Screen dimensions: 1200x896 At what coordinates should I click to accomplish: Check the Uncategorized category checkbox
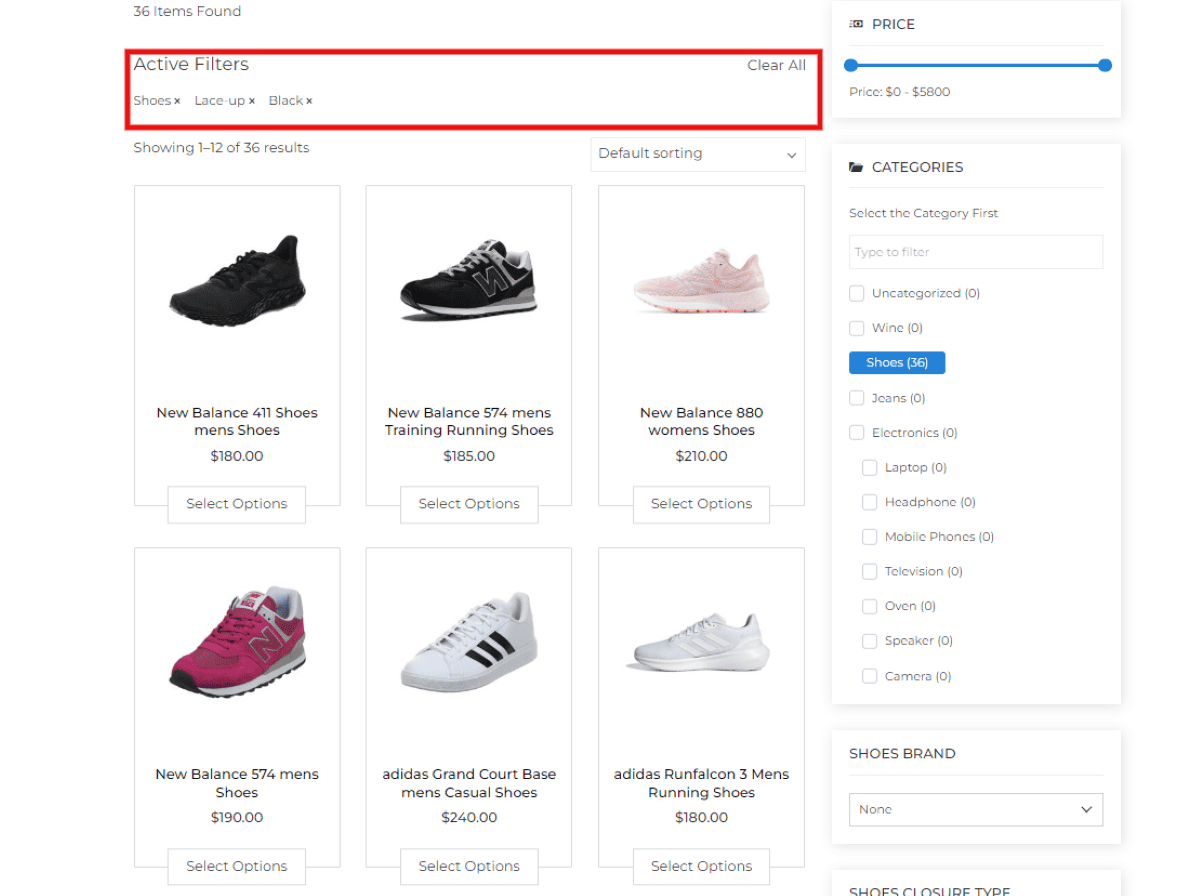[857, 294]
